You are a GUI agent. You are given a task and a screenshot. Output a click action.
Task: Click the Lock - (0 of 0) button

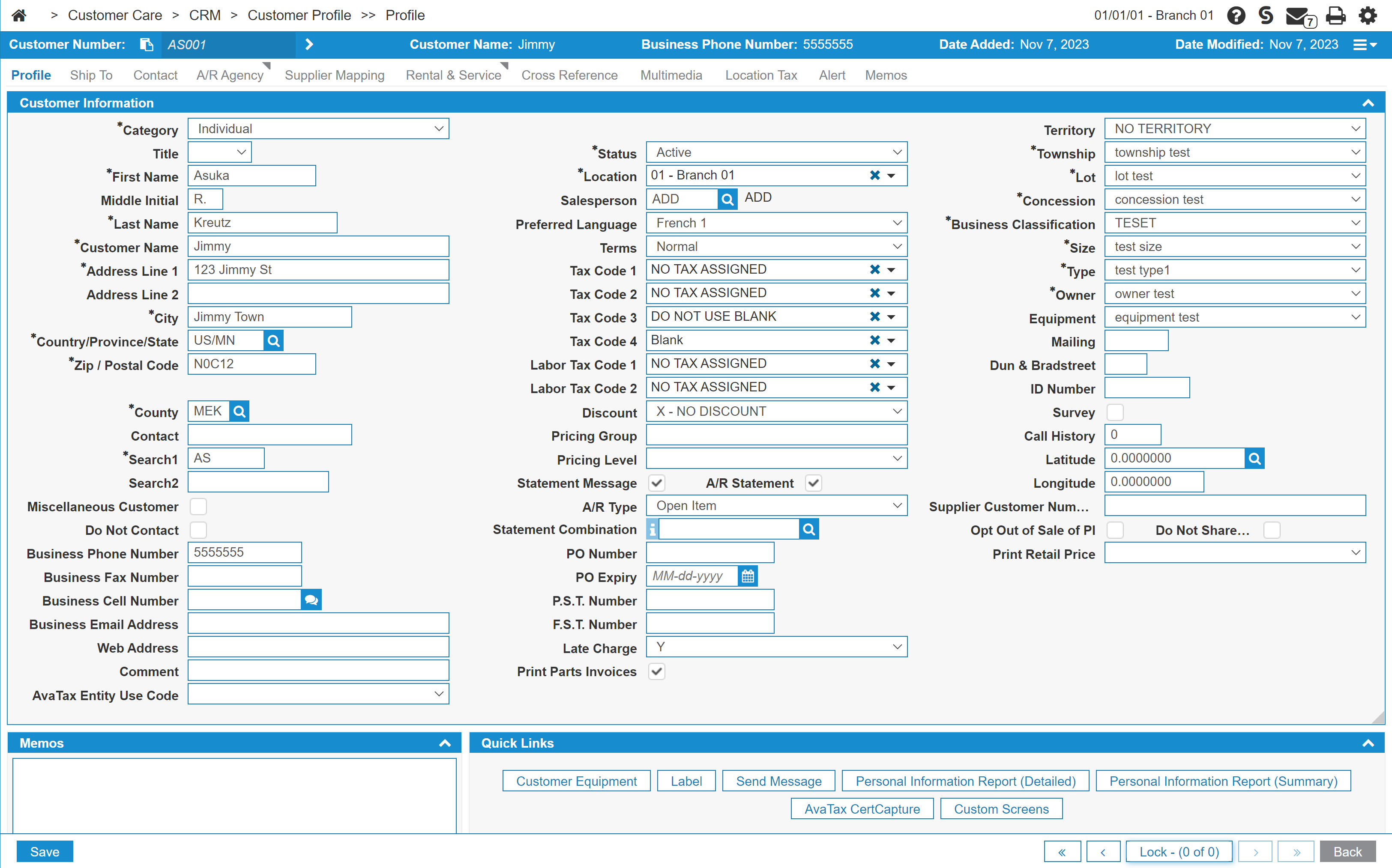point(1179,851)
